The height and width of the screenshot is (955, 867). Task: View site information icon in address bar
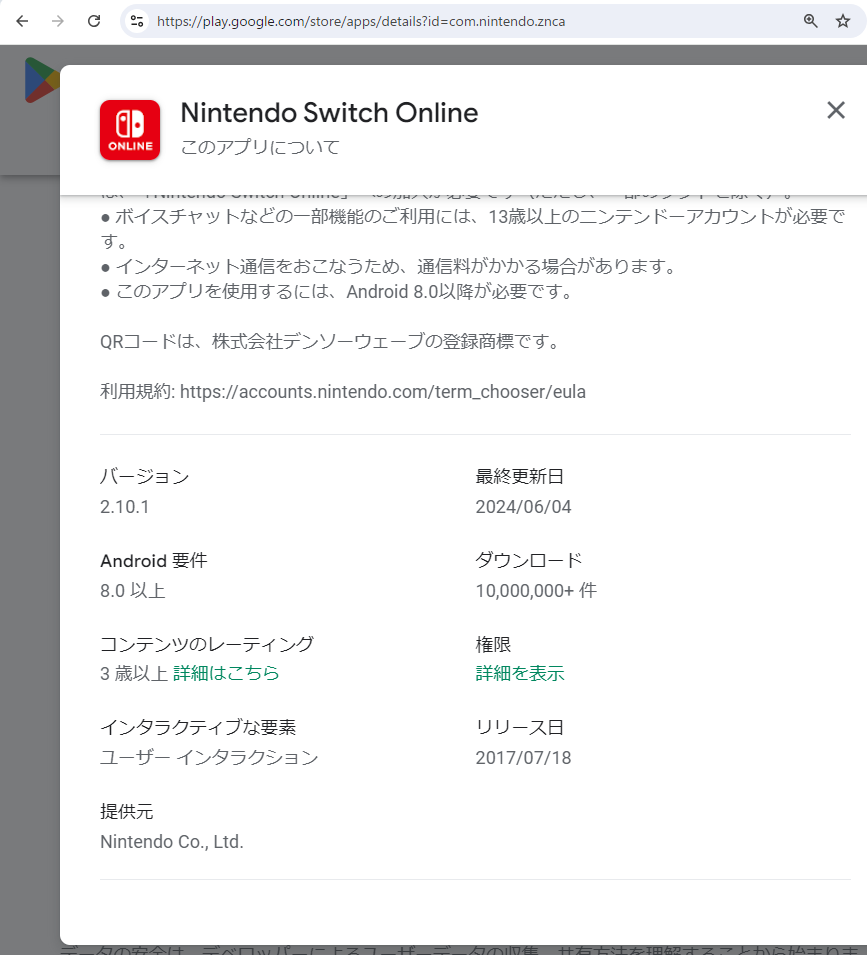(137, 21)
